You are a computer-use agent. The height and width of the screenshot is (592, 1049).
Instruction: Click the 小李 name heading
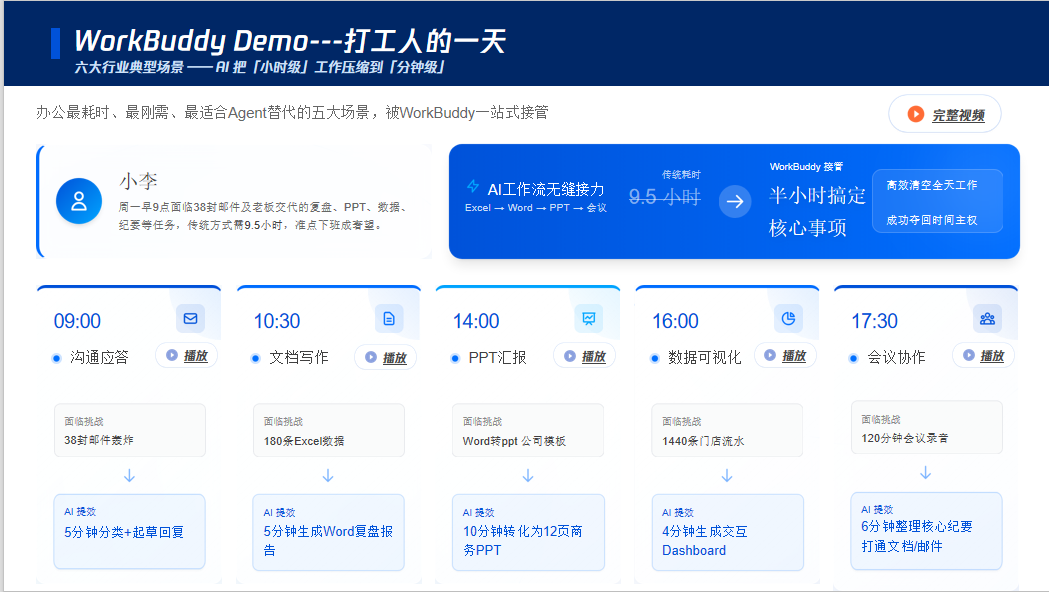click(x=138, y=181)
